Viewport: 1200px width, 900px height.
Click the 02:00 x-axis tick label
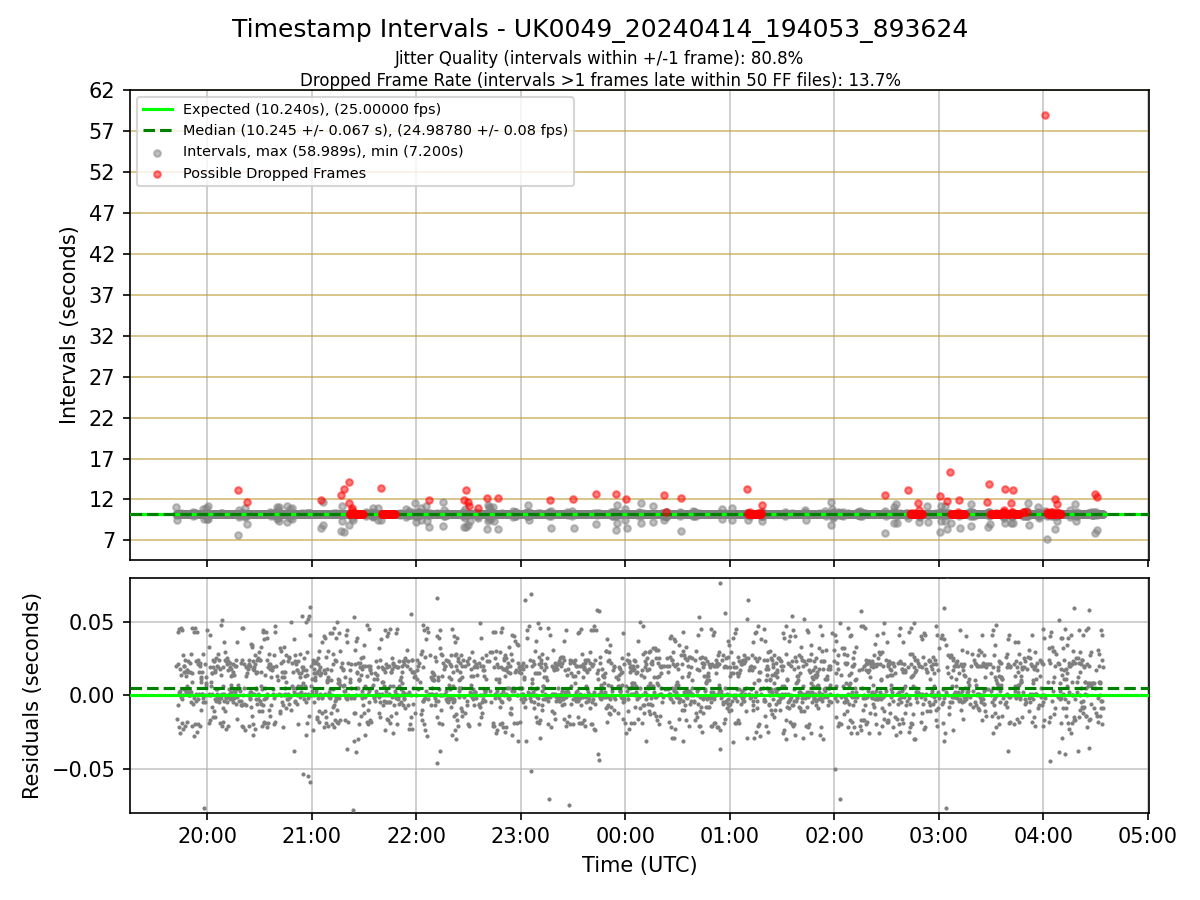[834, 836]
